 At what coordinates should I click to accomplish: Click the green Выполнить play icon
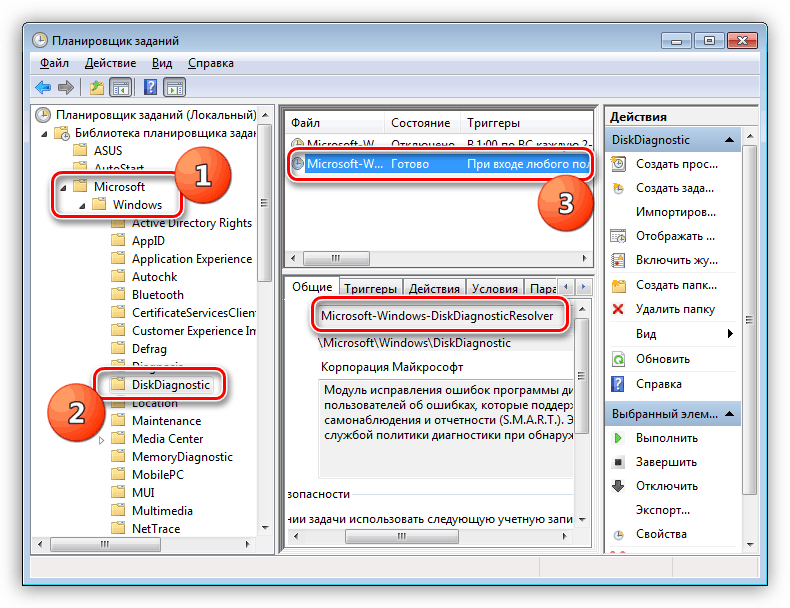click(x=618, y=438)
